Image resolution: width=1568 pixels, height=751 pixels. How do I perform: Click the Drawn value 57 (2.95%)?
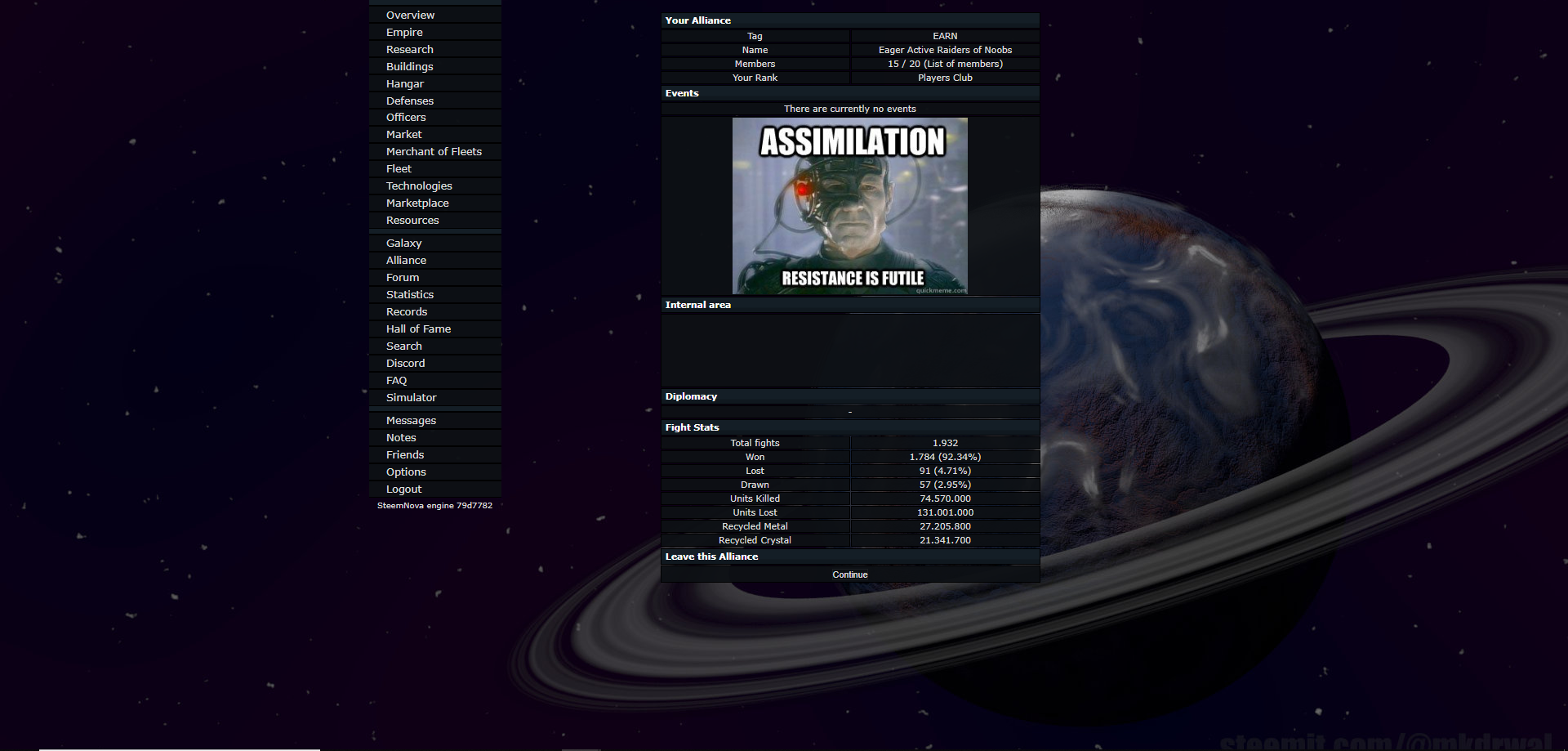click(945, 485)
